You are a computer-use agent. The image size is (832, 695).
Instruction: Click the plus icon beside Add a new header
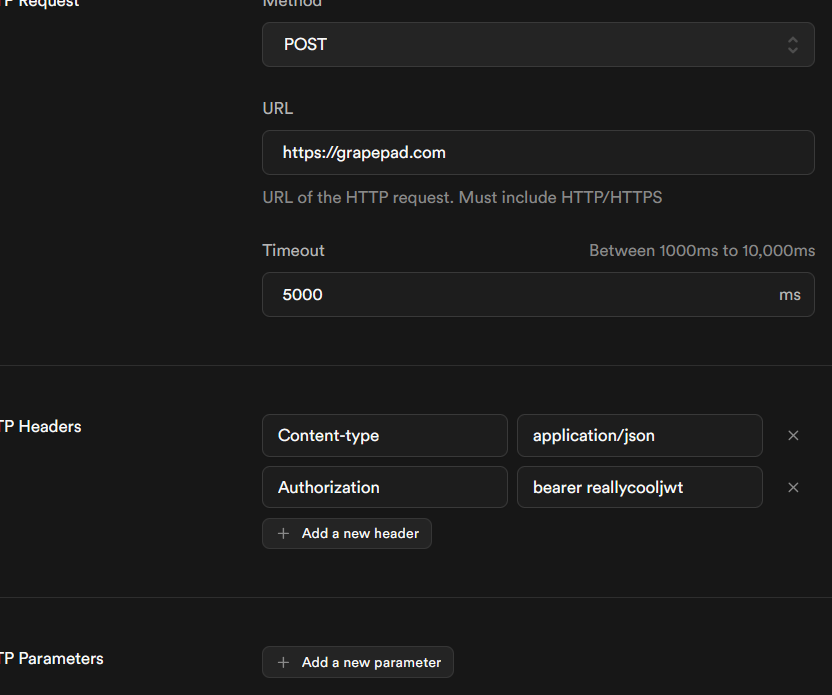tap(283, 534)
